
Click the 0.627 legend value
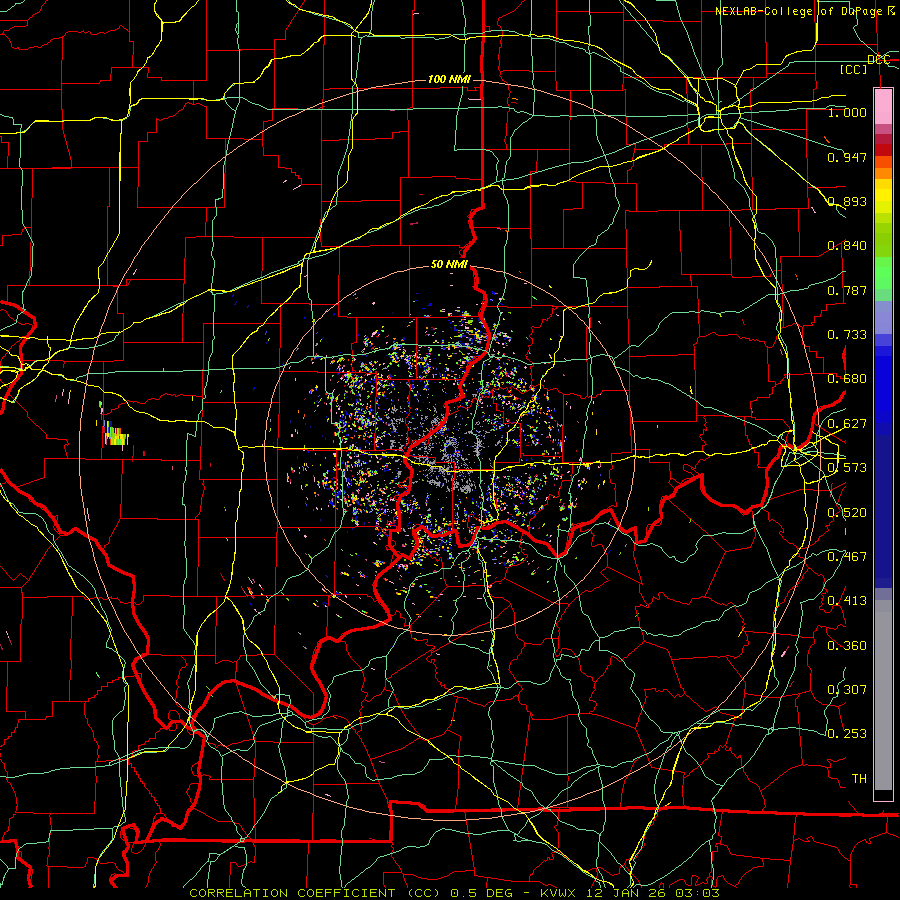point(847,424)
